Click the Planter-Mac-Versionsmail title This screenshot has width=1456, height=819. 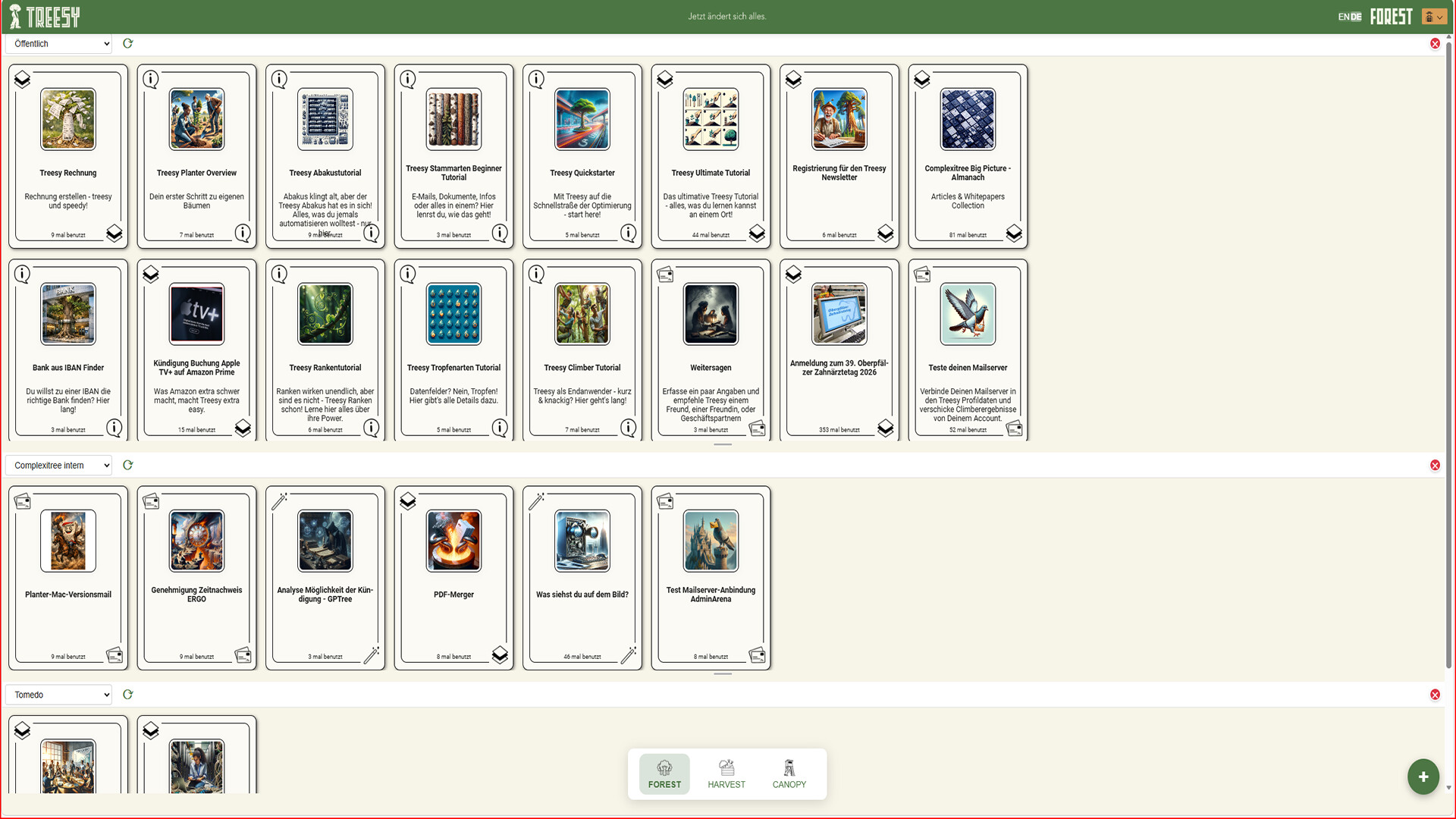tap(68, 595)
